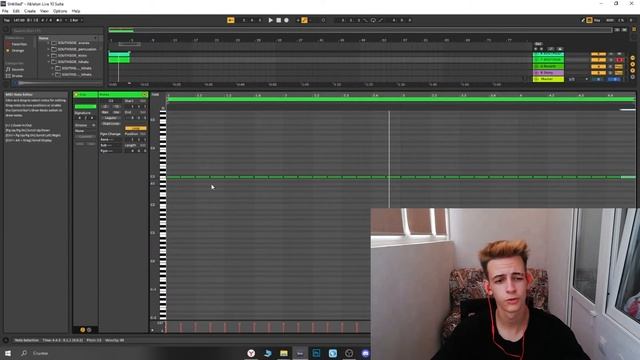Click the browser preview toggle headphone icon
The width and height of the screenshot is (640, 360).
6,84
